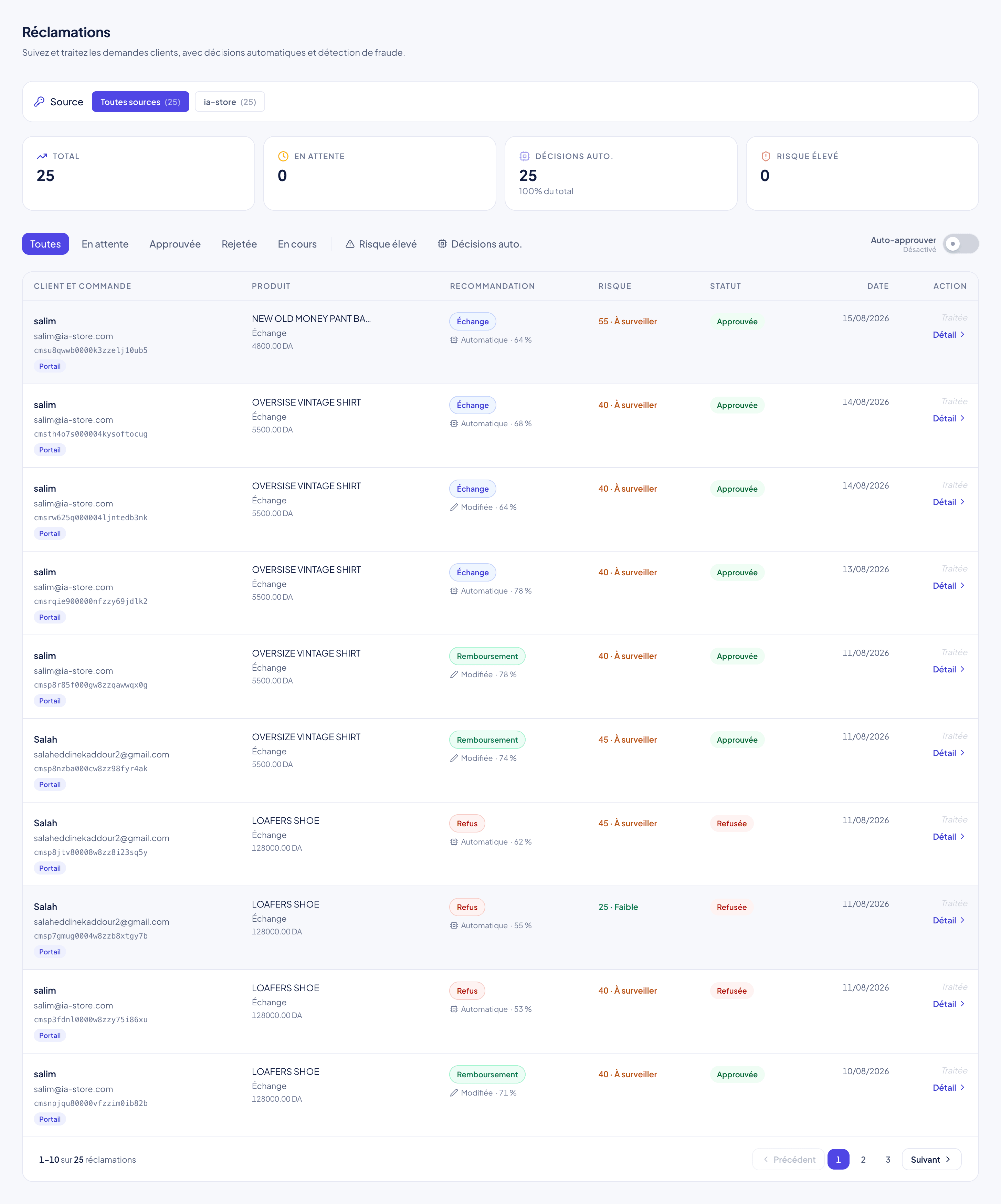Click the En attente clock icon
1001x1204 pixels.
coord(283,156)
